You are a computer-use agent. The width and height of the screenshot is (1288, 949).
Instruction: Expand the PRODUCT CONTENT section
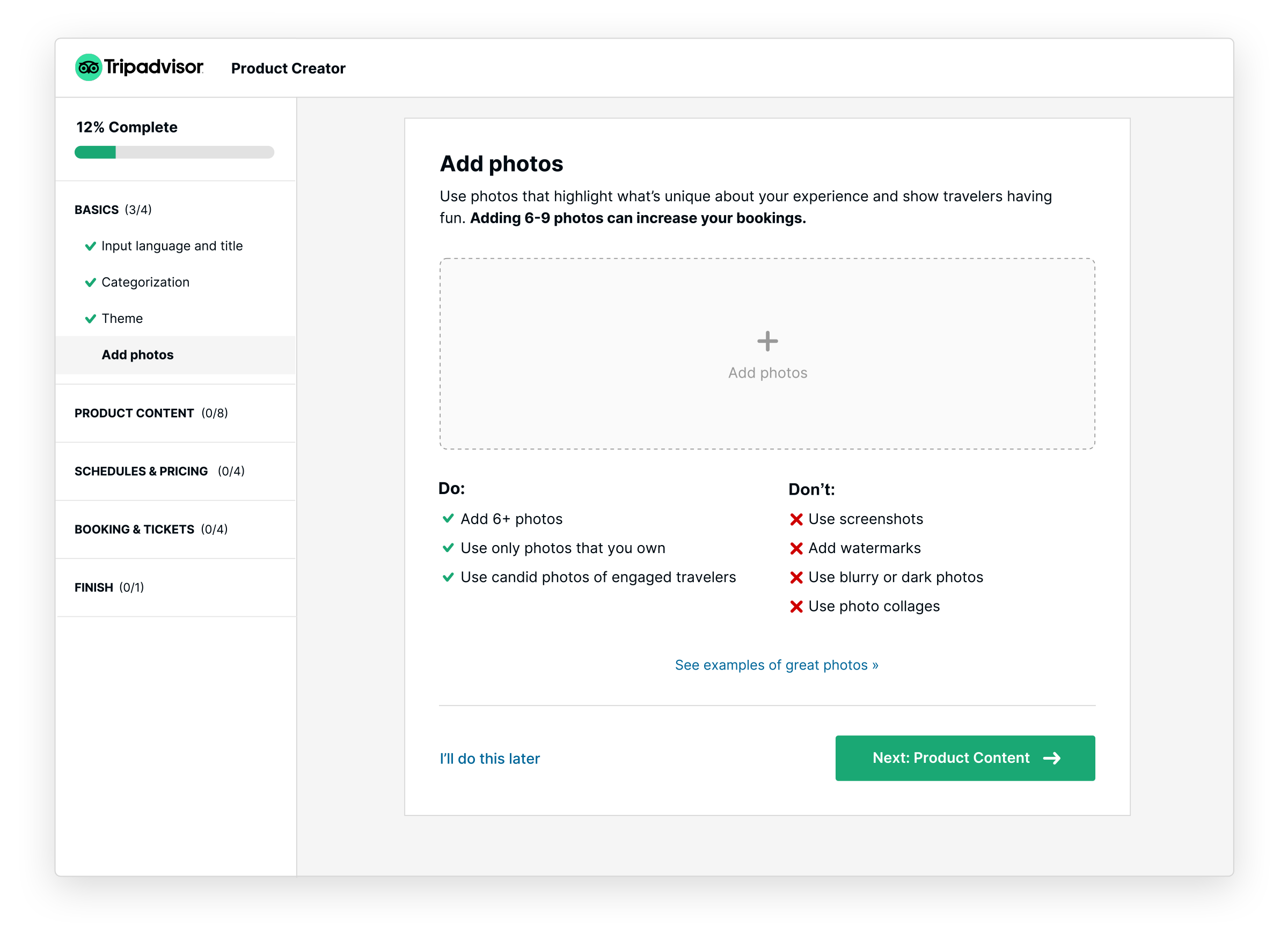(151, 413)
